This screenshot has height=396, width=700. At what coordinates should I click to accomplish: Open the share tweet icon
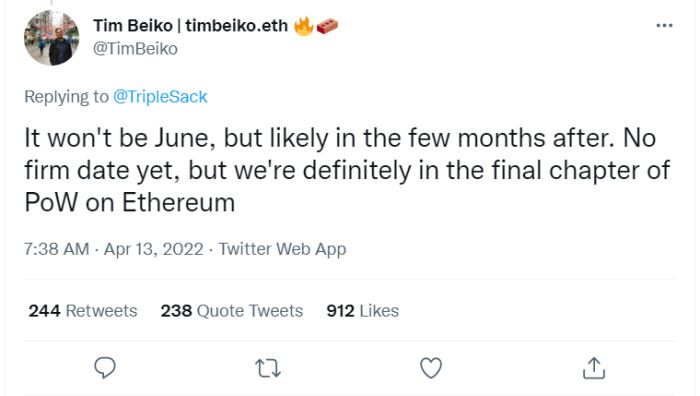(594, 368)
